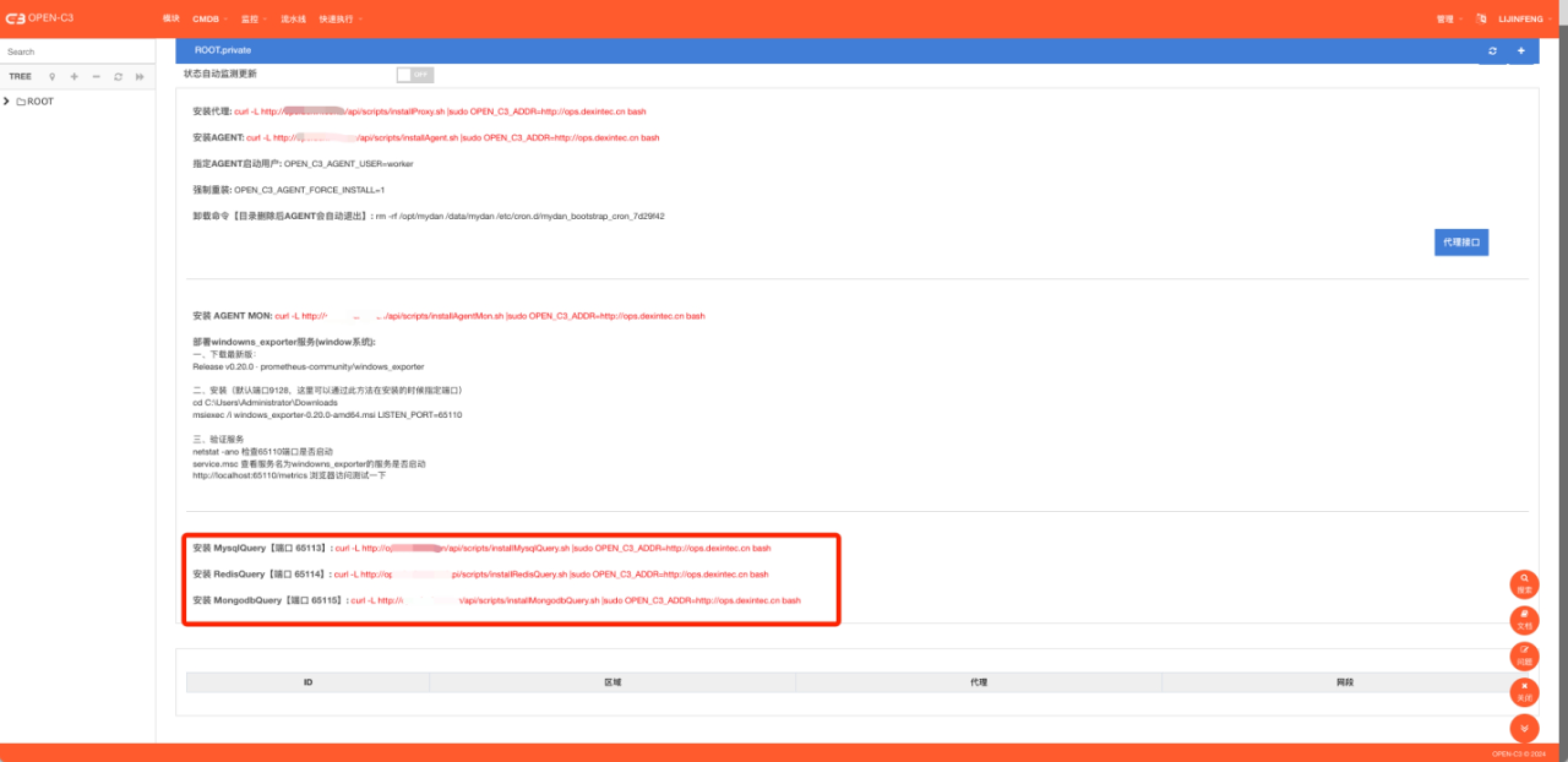Hide the tree sidebar with arrow icon
The height and width of the screenshot is (762, 1568).
point(140,77)
